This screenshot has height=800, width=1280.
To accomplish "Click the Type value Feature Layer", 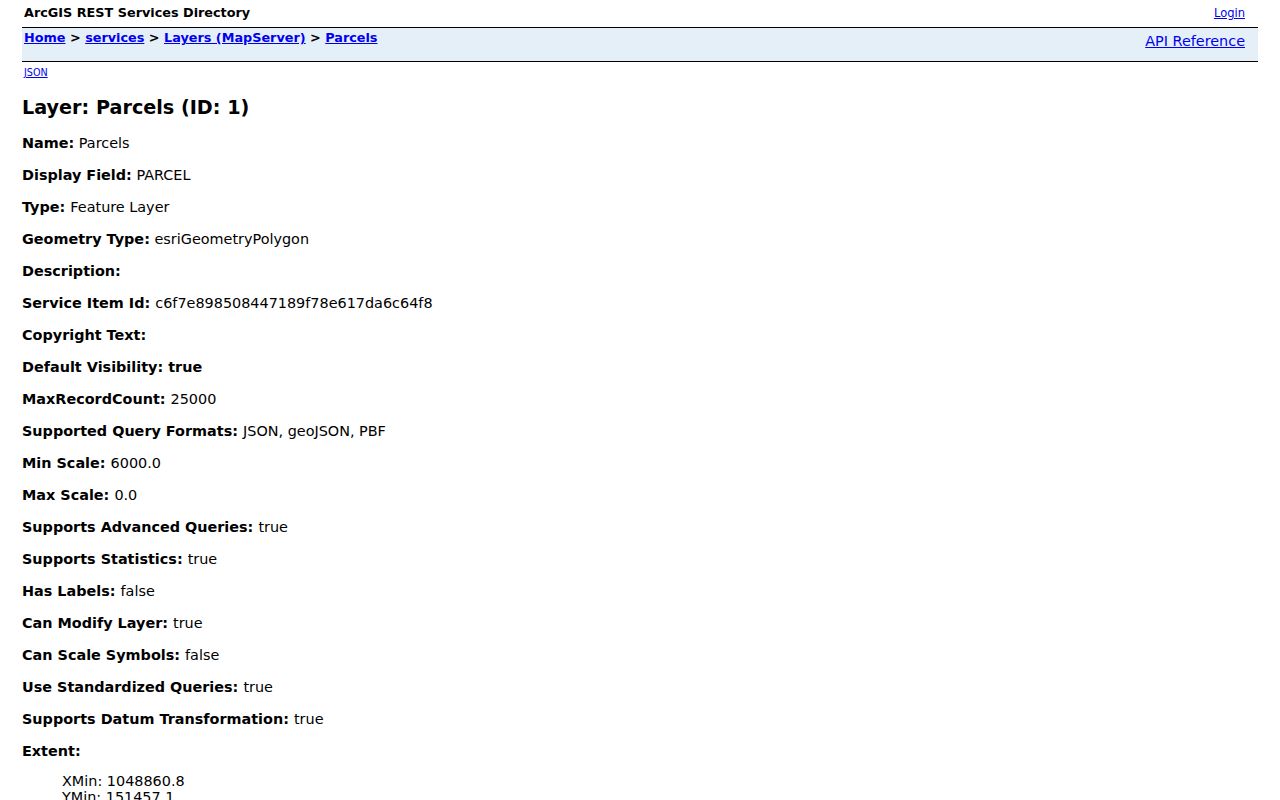I will point(120,207).
